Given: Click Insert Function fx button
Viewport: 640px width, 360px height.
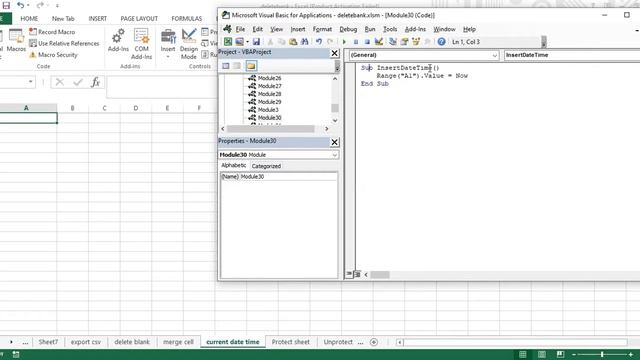Looking at the screenshot, I should click(96, 82).
